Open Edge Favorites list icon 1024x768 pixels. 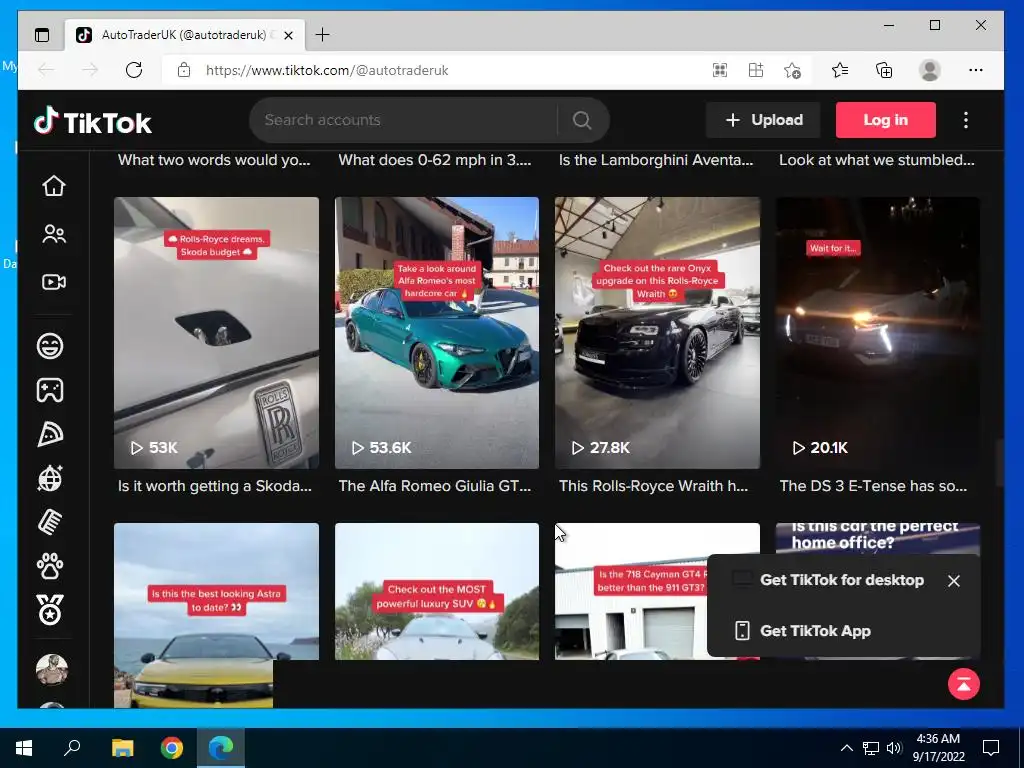pos(840,70)
